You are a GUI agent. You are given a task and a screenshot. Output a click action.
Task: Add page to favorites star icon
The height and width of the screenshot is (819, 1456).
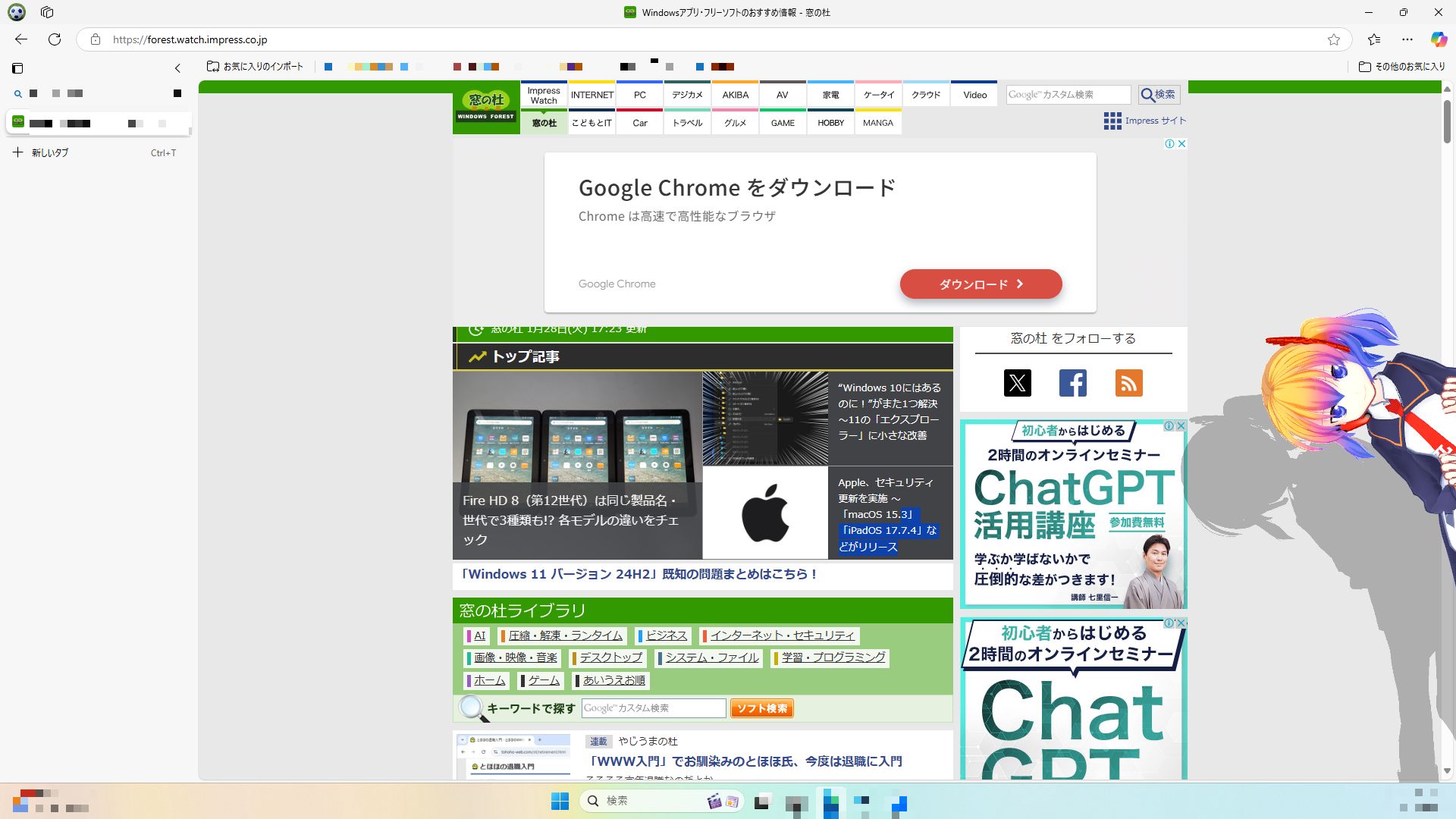[1334, 39]
